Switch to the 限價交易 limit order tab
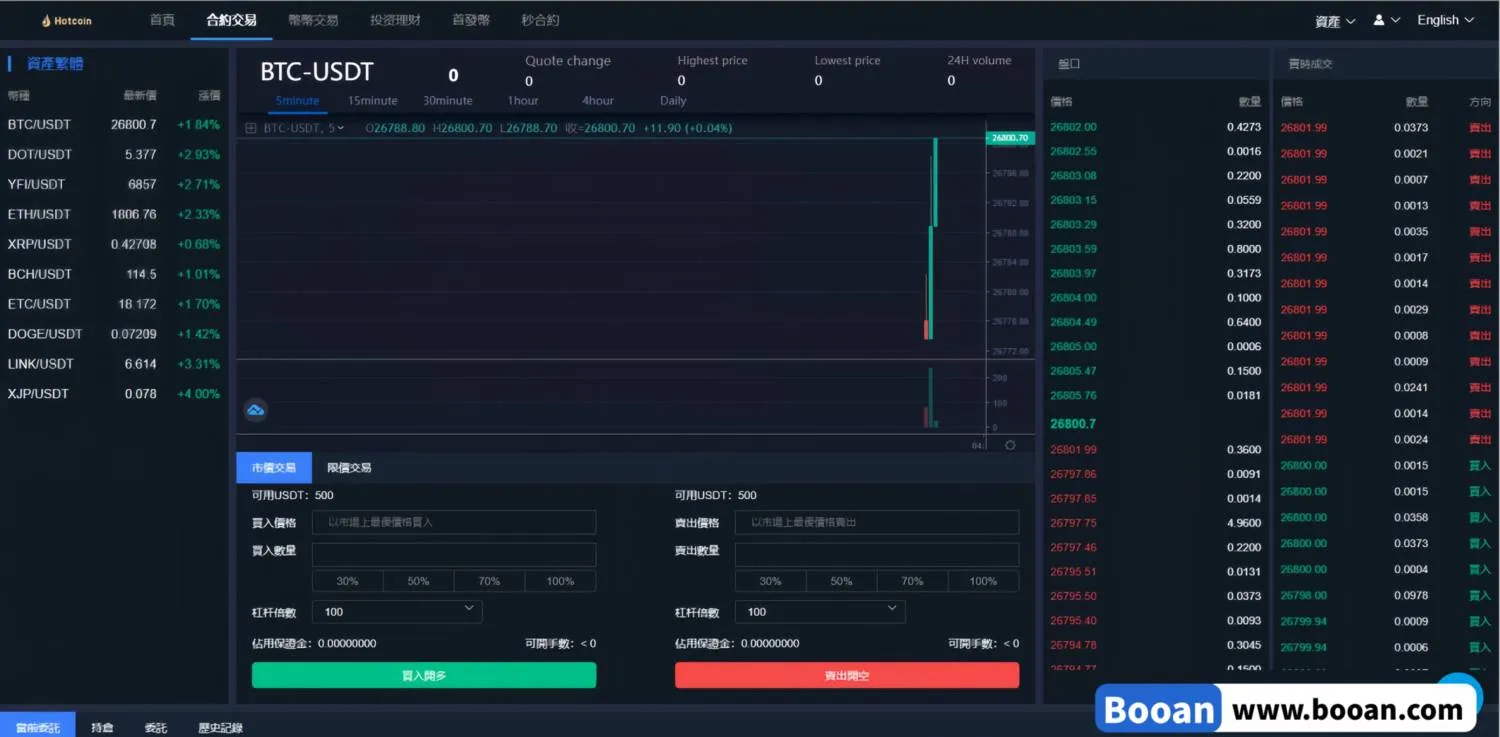The height and width of the screenshot is (737, 1500). click(349, 468)
